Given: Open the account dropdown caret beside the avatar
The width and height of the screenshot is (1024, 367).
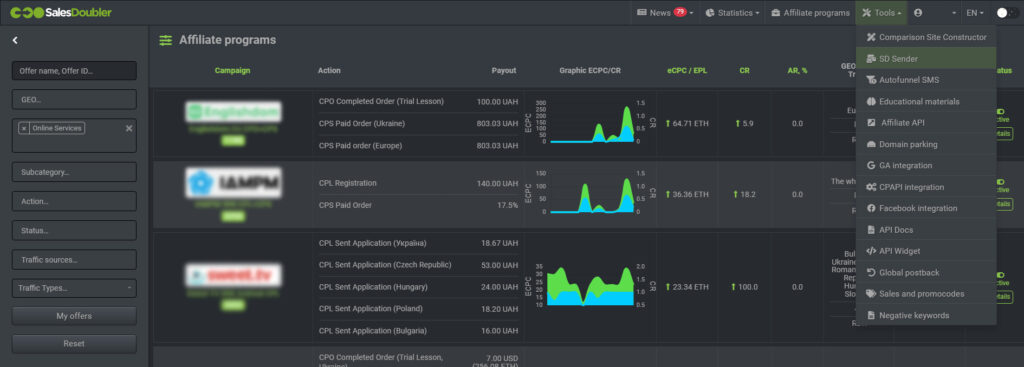Looking at the screenshot, I should click(x=953, y=13).
